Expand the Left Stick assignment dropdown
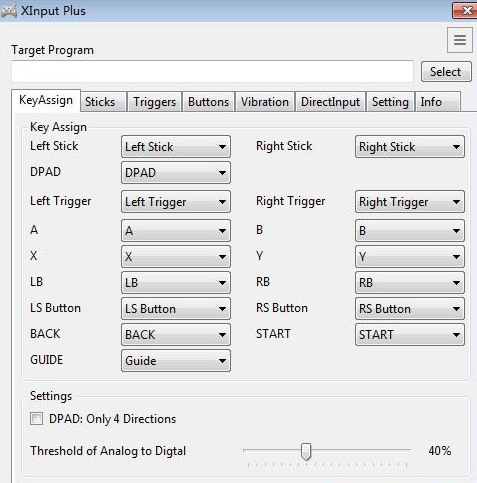 [x=176, y=147]
